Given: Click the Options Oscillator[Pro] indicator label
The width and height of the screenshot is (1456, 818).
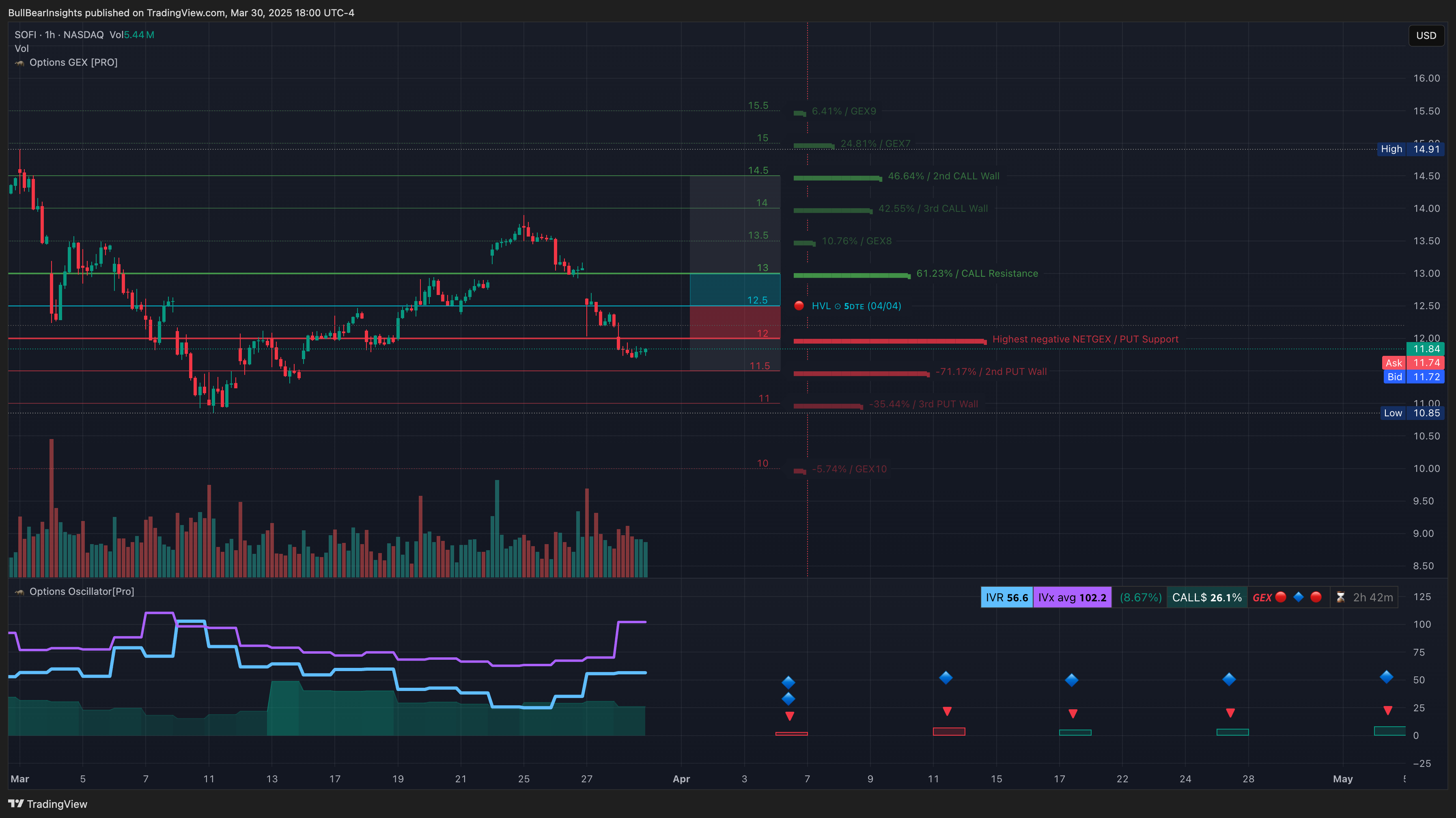Looking at the screenshot, I should point(82,592).
